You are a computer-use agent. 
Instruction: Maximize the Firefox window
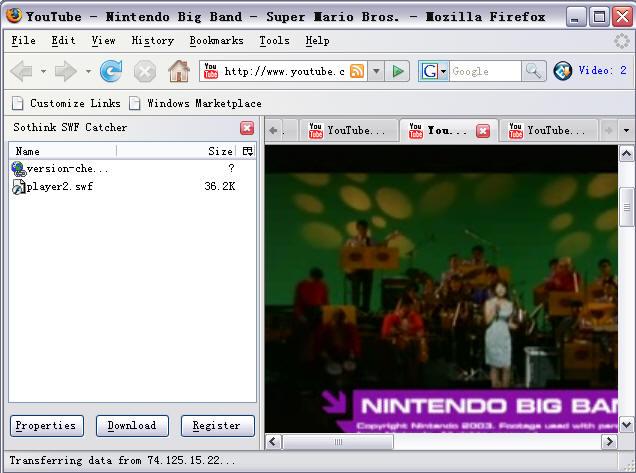[599, 17]
